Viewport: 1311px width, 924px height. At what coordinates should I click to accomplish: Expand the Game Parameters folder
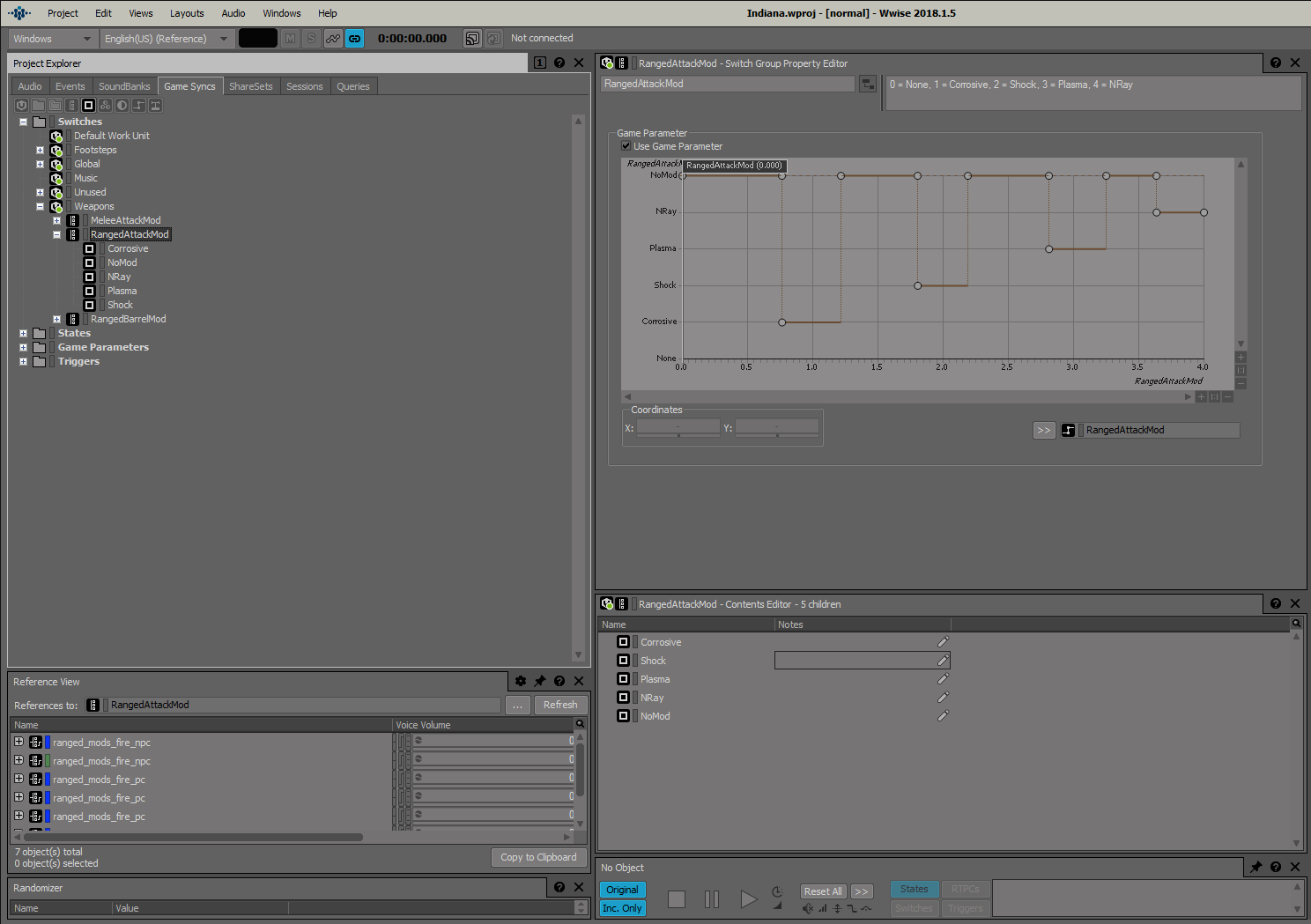tap(23, 347)
